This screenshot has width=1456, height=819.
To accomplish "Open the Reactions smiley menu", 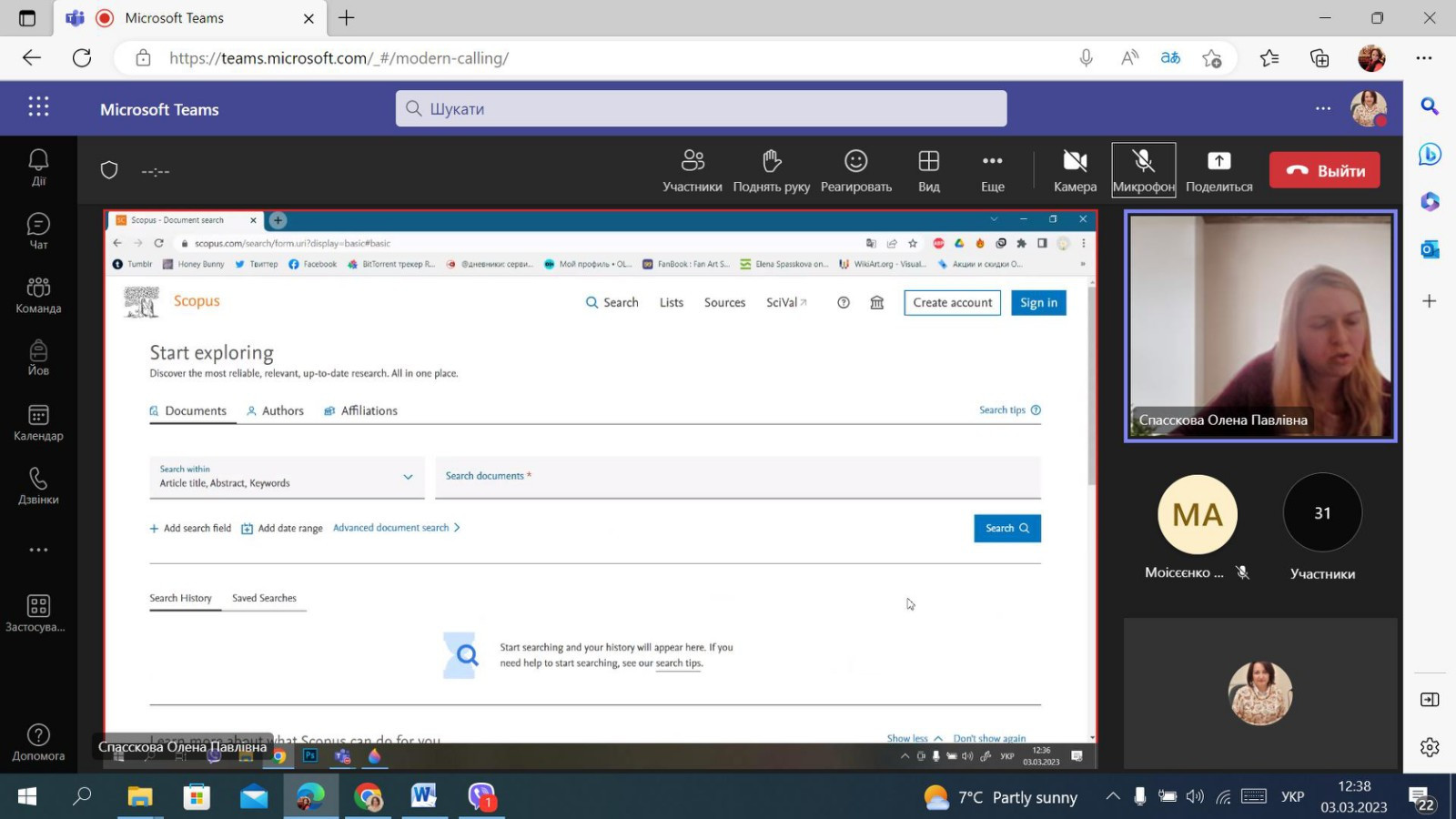I will 855,170.
